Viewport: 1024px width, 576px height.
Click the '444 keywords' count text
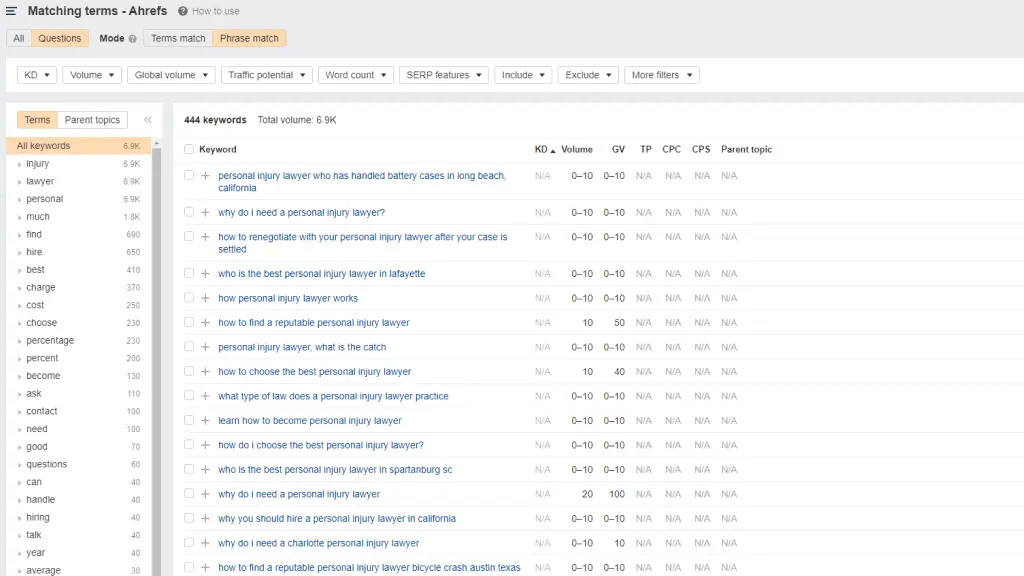click(x=215, y=120)
